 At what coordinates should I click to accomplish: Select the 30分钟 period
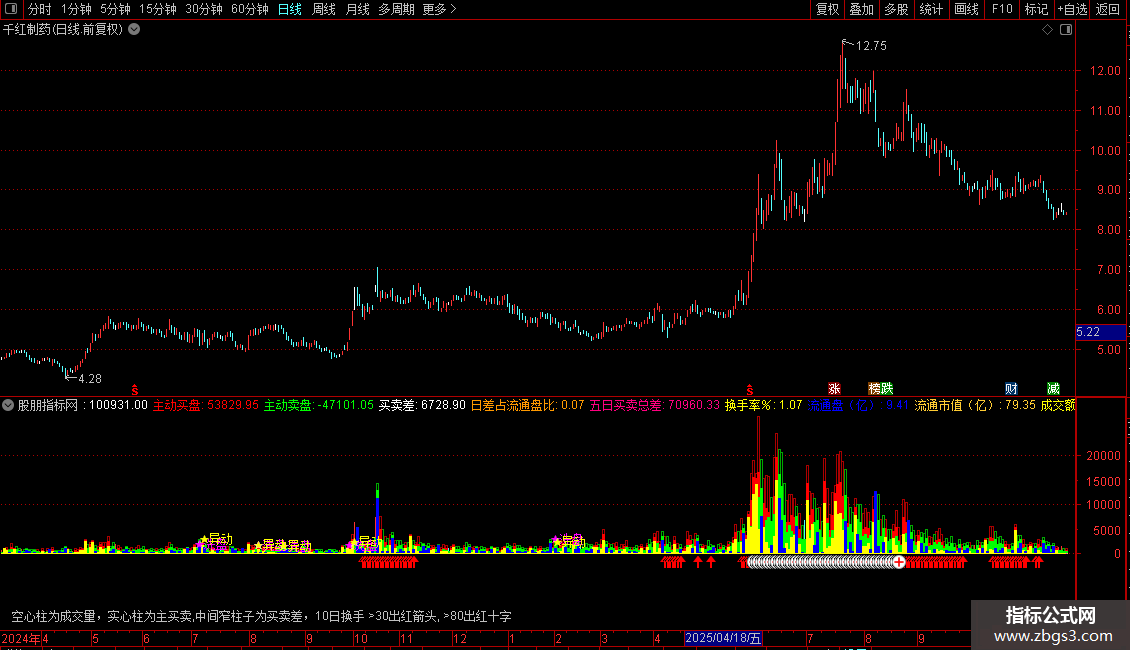[x=204, y=9]
